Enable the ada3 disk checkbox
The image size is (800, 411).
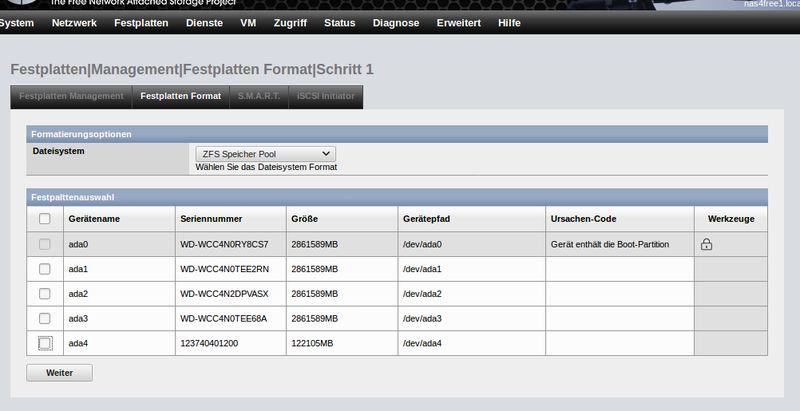pos(44,318)
